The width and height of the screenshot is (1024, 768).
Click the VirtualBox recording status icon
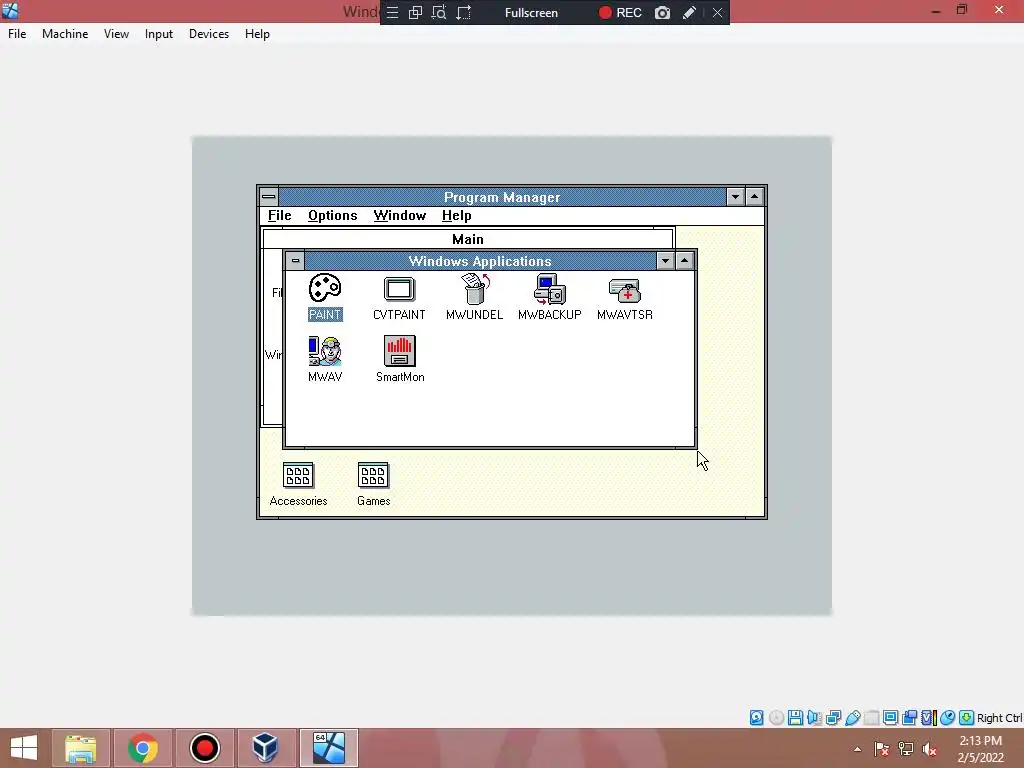coord(909,718)
